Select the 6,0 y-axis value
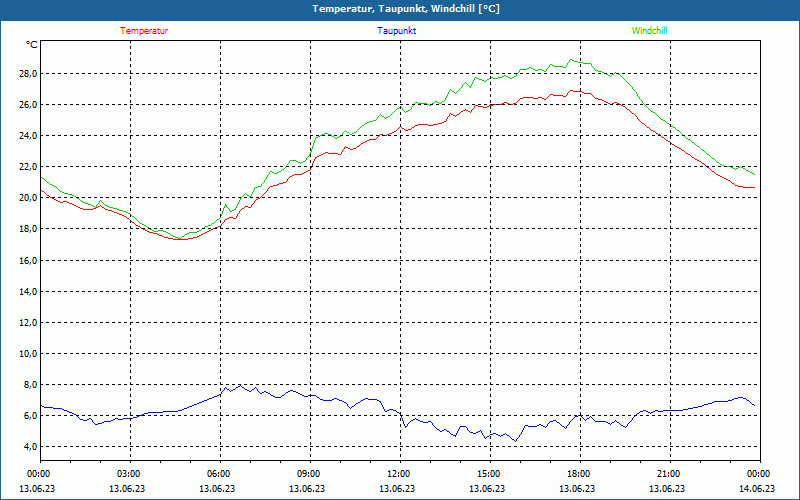 tap(30, 416)
